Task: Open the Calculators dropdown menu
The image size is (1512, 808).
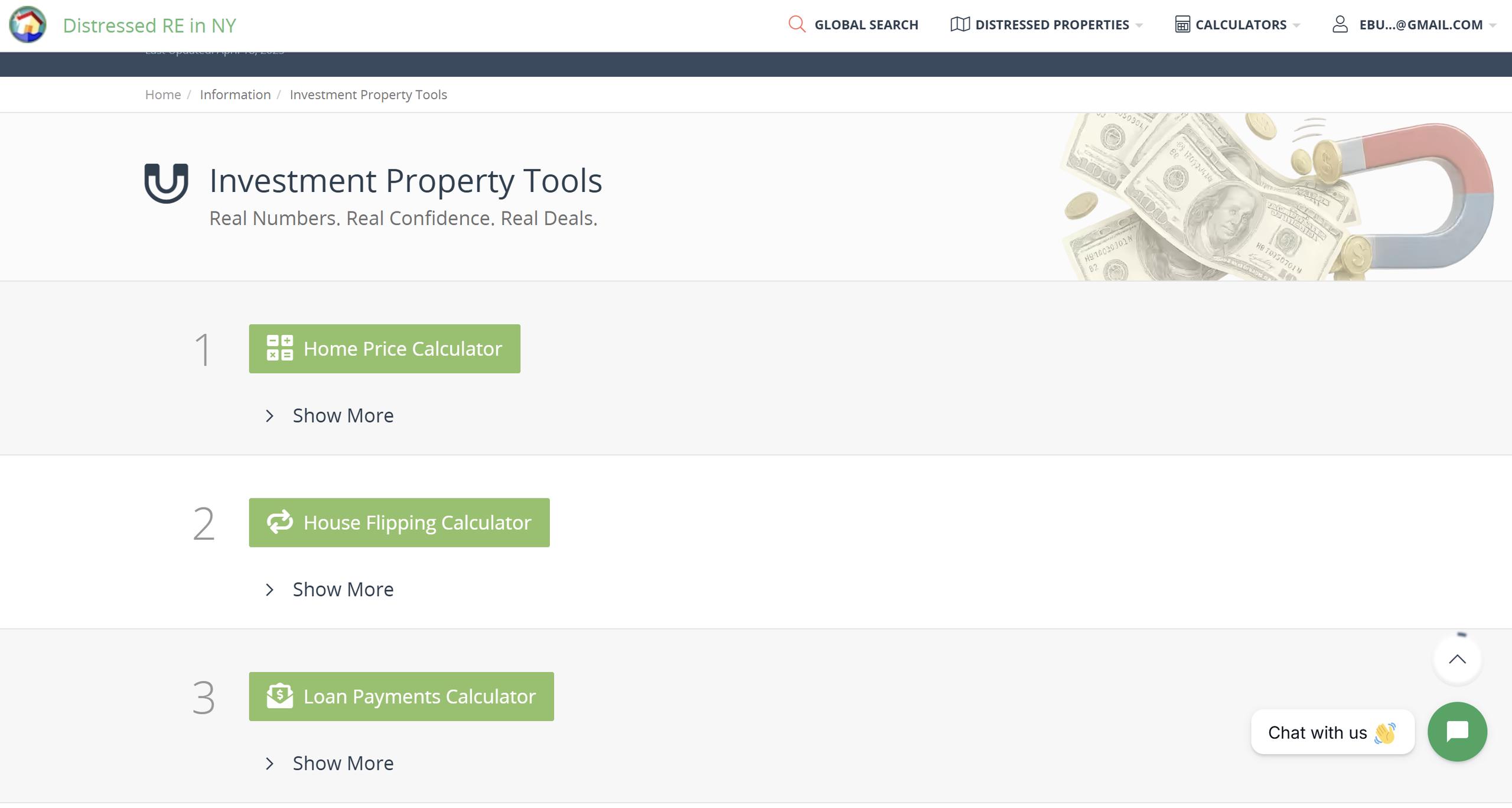Action: (x=1240, y=25)
